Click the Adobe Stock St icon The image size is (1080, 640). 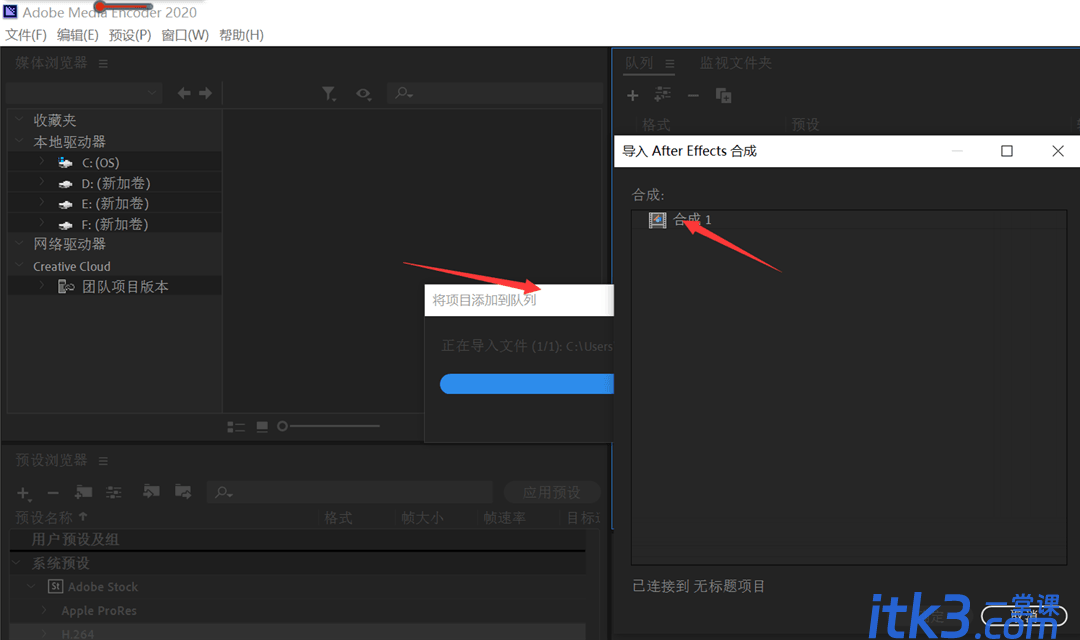(x=56, y=586)
